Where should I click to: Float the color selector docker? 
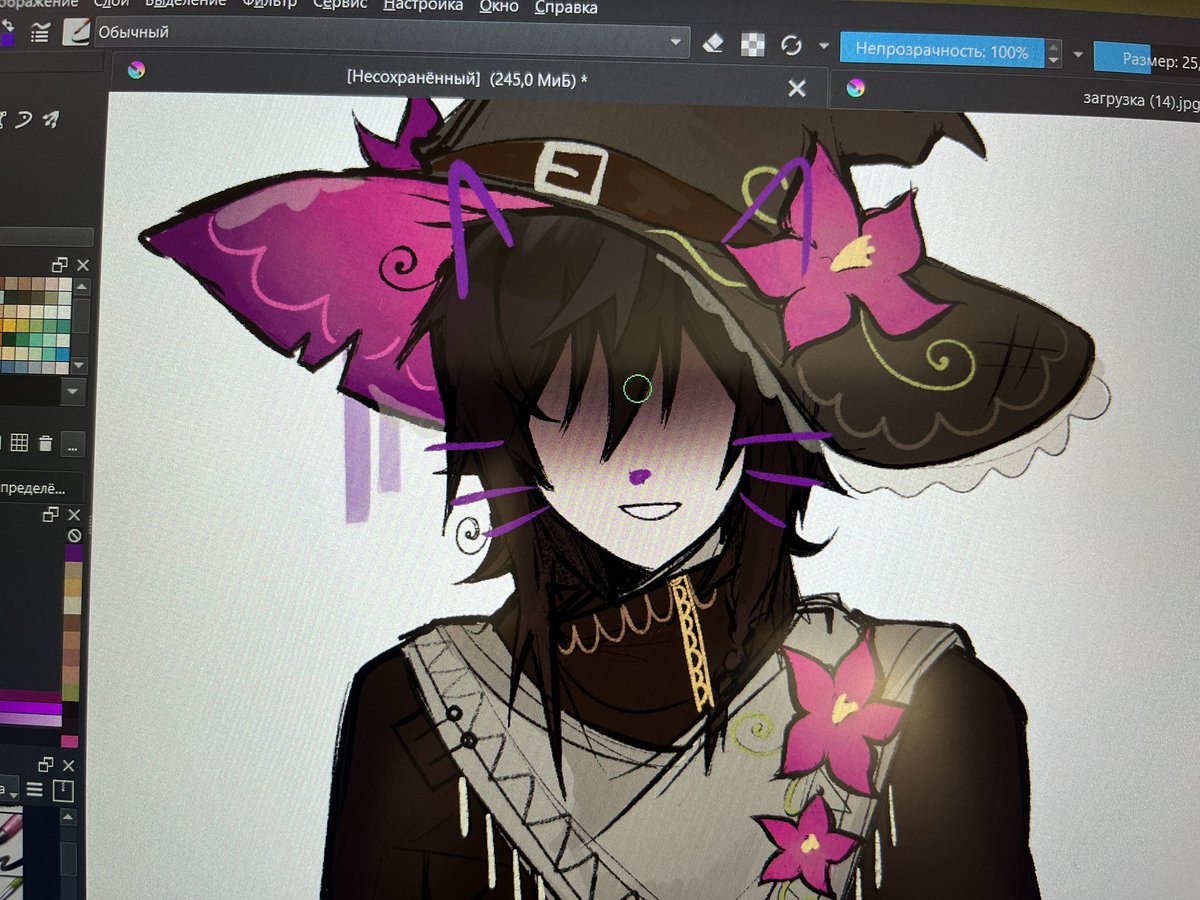[51, 515]
